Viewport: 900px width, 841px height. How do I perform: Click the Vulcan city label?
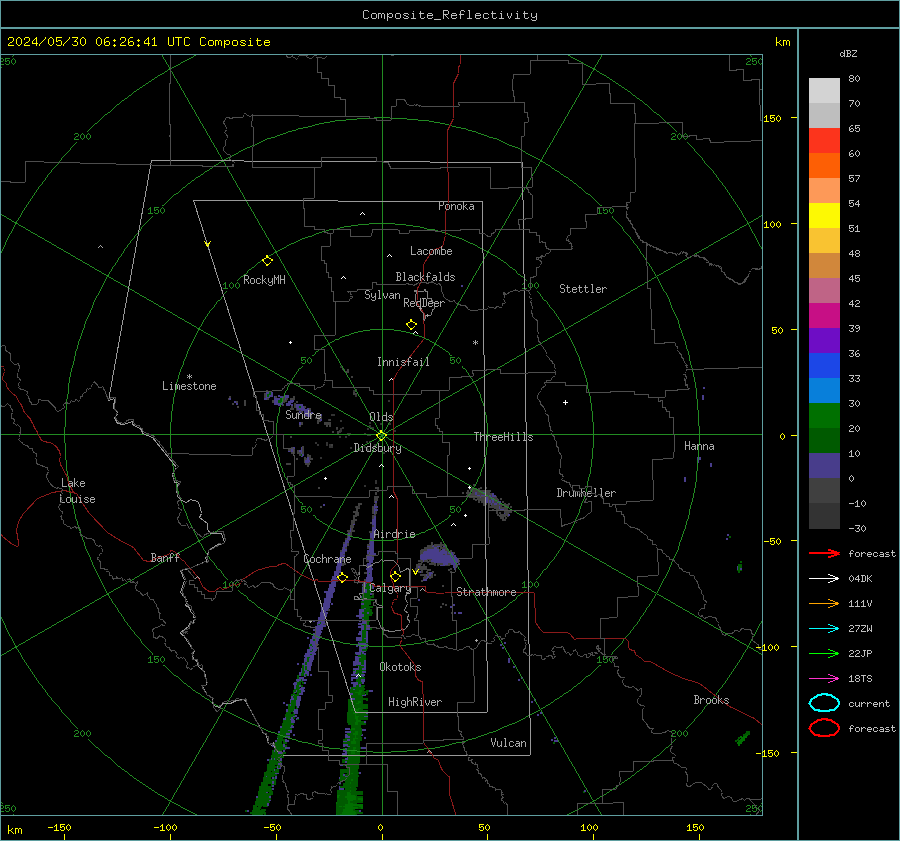(x=509, y=743)
